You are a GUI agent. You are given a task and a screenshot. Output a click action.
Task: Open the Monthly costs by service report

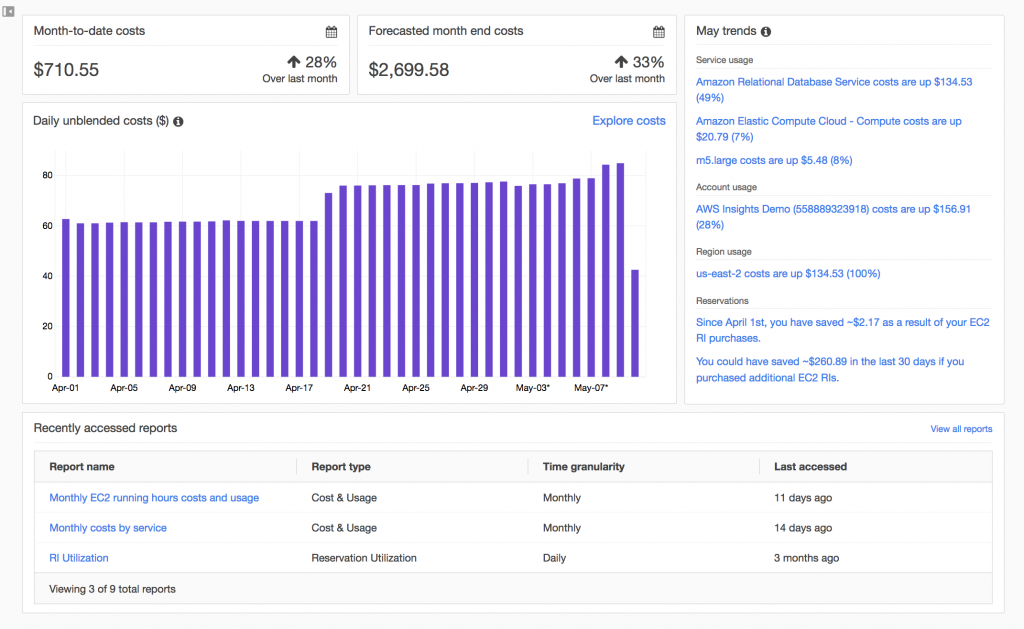coord(108,527)
